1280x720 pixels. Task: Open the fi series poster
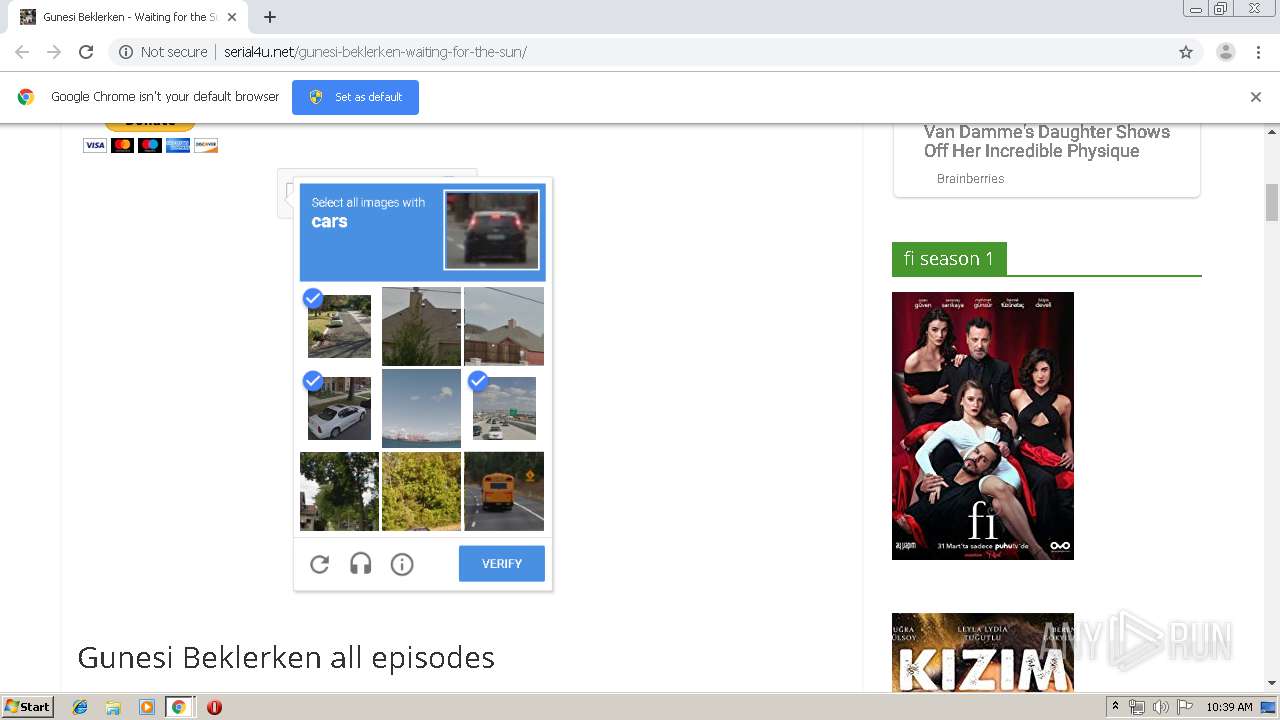click(983, 426)
